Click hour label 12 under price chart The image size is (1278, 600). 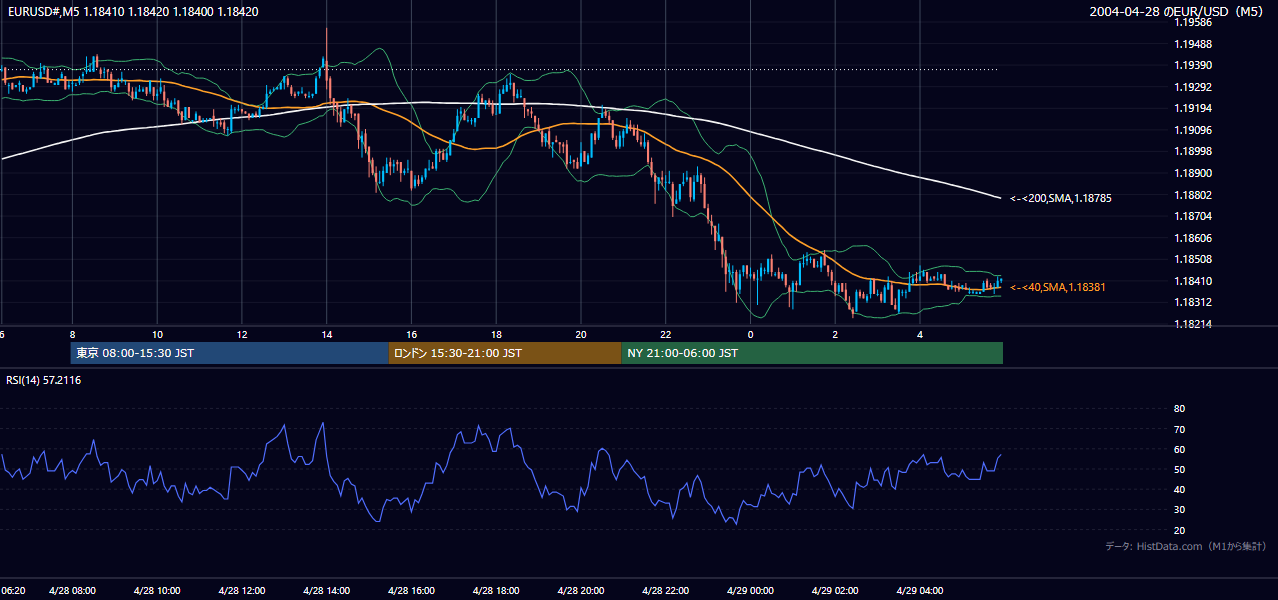click(242, 334)
